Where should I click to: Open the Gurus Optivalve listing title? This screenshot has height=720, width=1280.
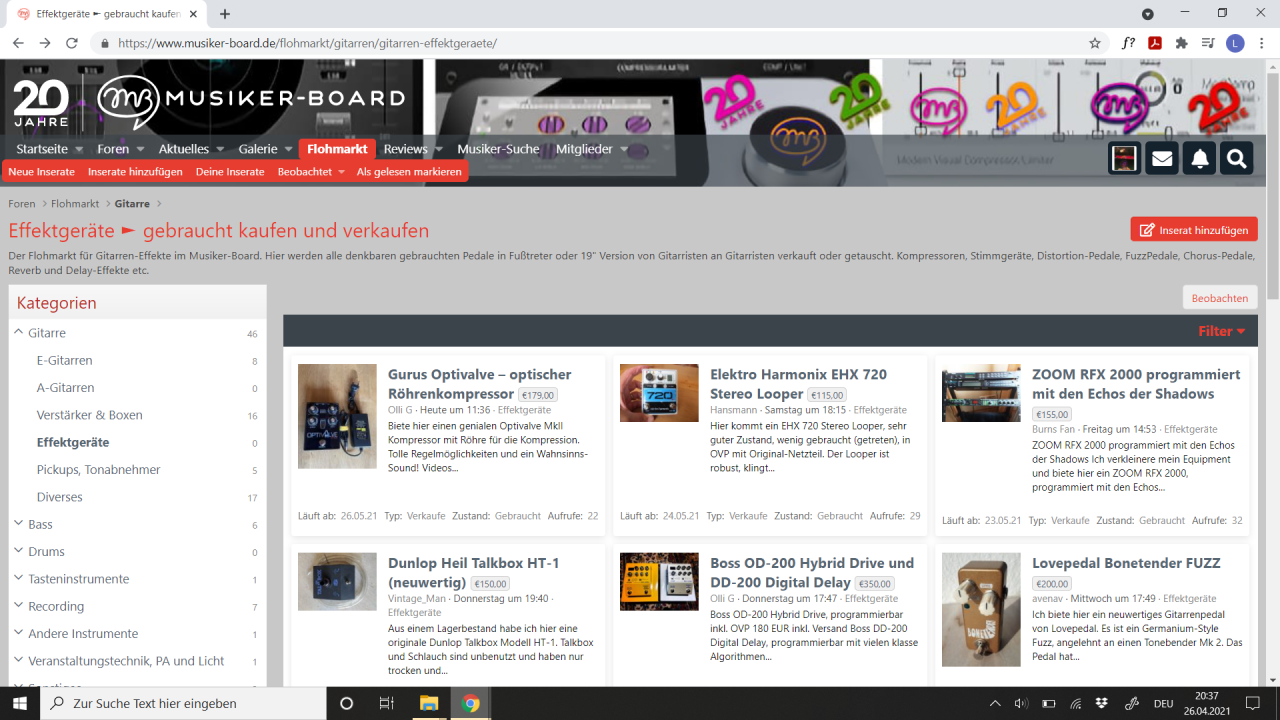pyautogui.click(x=480, y=384)
